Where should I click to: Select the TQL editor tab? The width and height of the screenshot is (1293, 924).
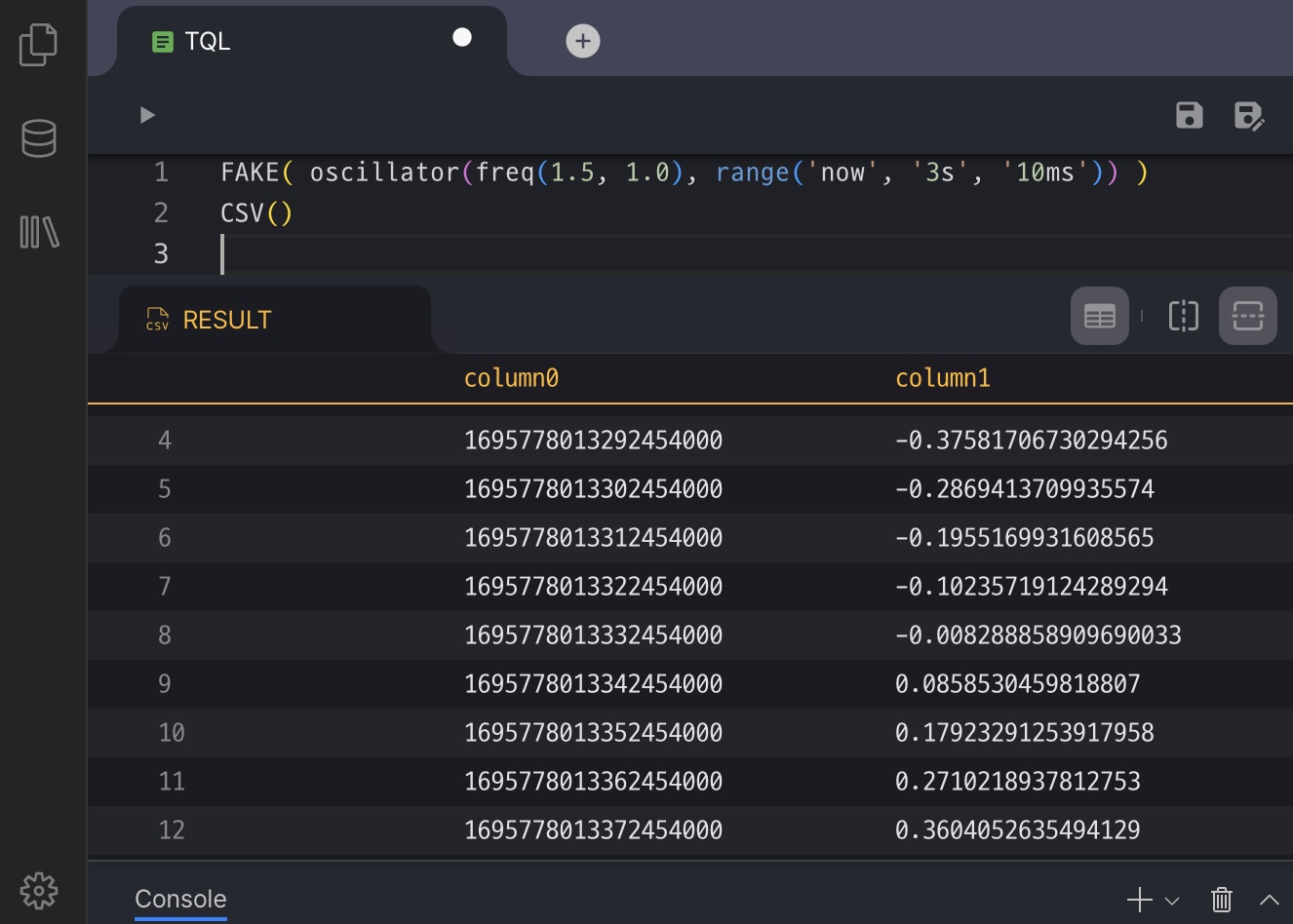pyautogui.click(x=208, y=41)
